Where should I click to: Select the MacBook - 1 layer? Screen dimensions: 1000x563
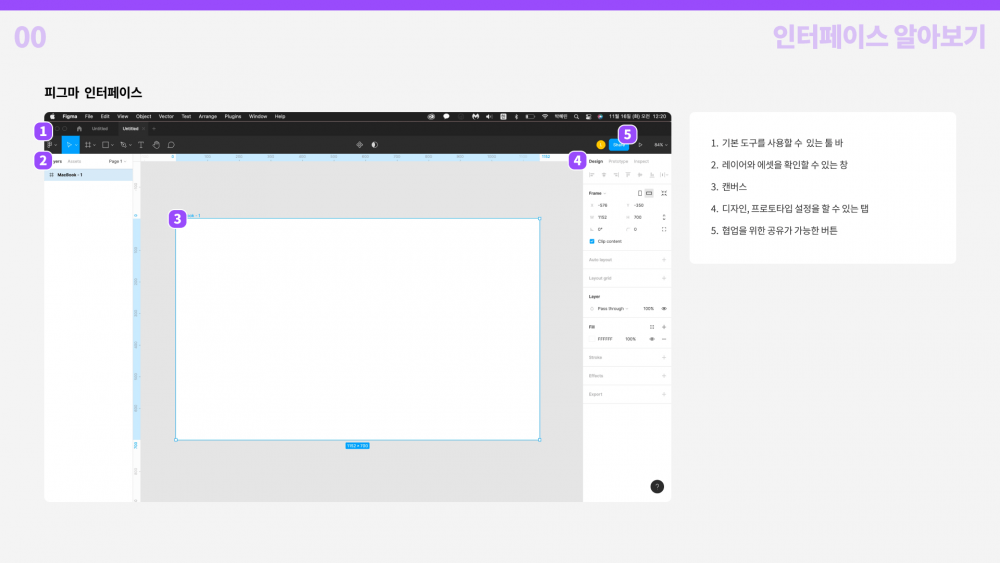(x=70, y=175)
